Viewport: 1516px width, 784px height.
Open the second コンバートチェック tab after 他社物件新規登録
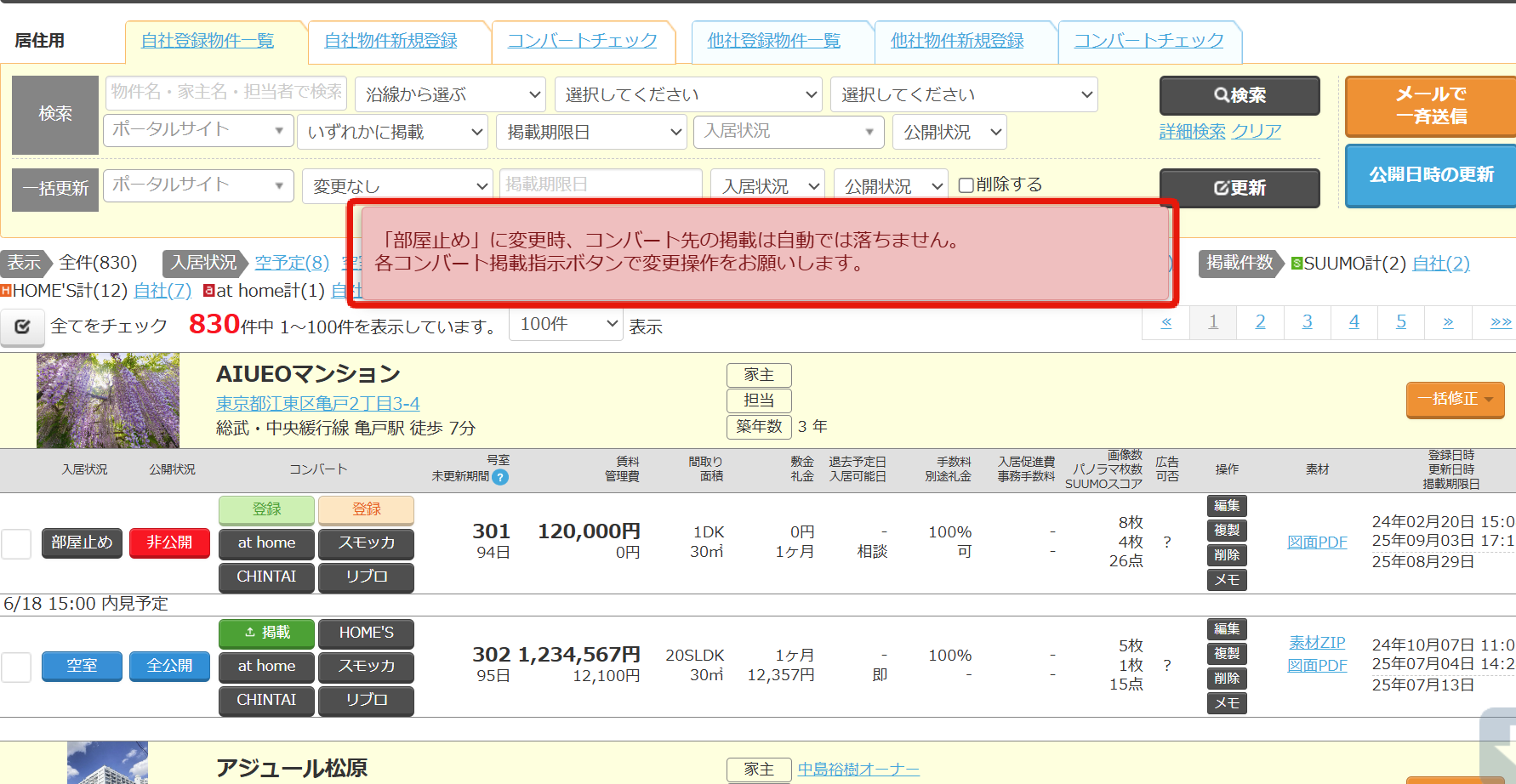pyautogui.click(x=1149, y=41)
